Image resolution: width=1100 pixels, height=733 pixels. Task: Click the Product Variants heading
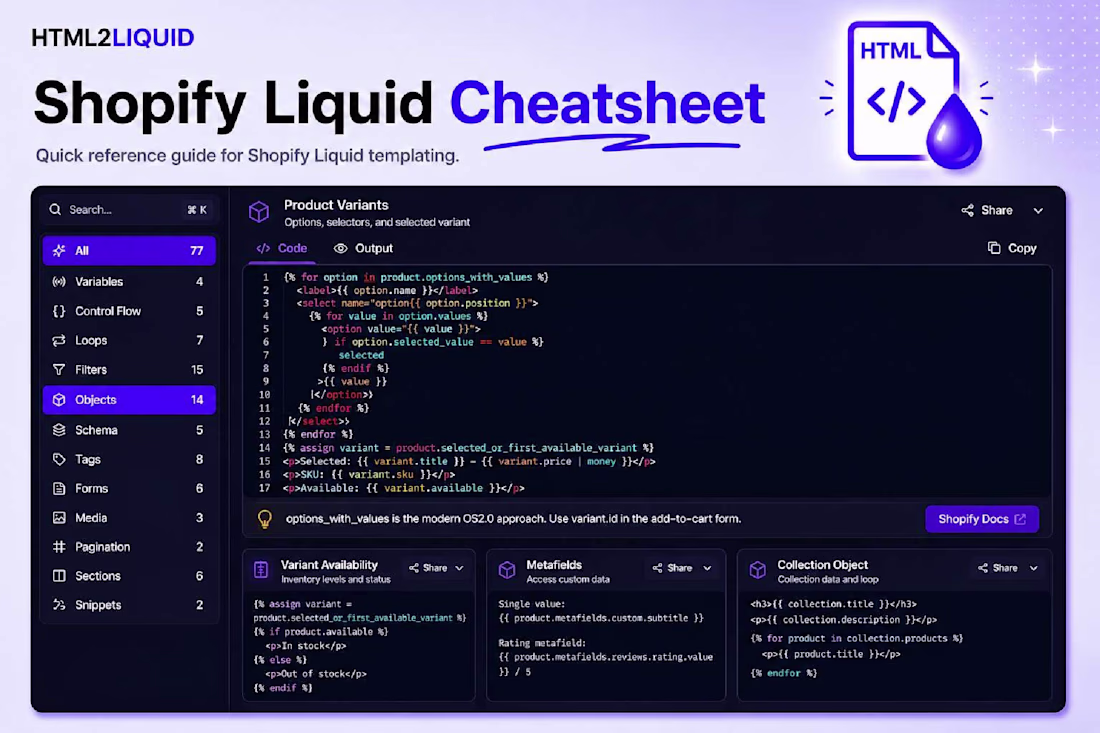pos(336,206)
